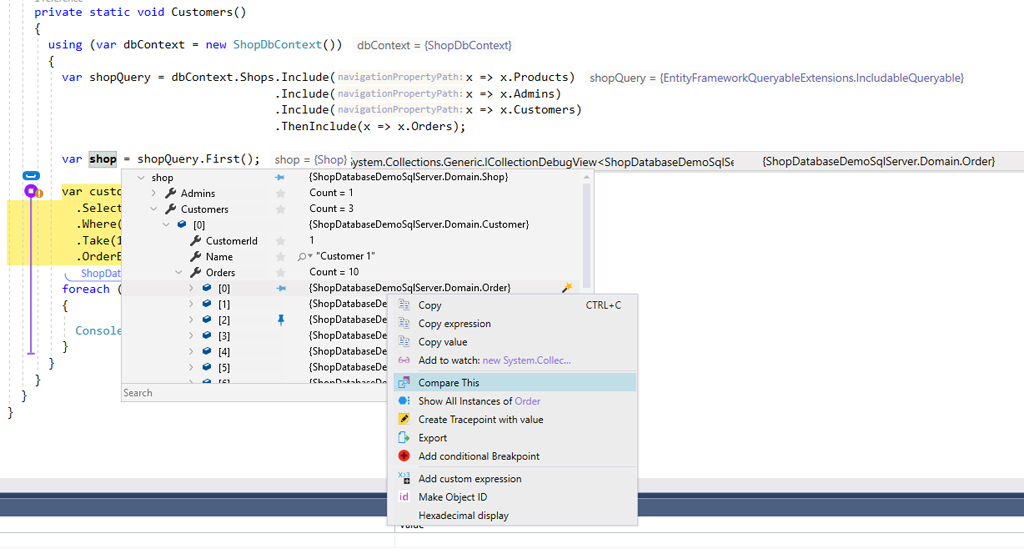The width and height of the screenshot is (1024, 554).
Task: Click the ShopDat code lens link under the query
Action: click(x=100, y=273)
